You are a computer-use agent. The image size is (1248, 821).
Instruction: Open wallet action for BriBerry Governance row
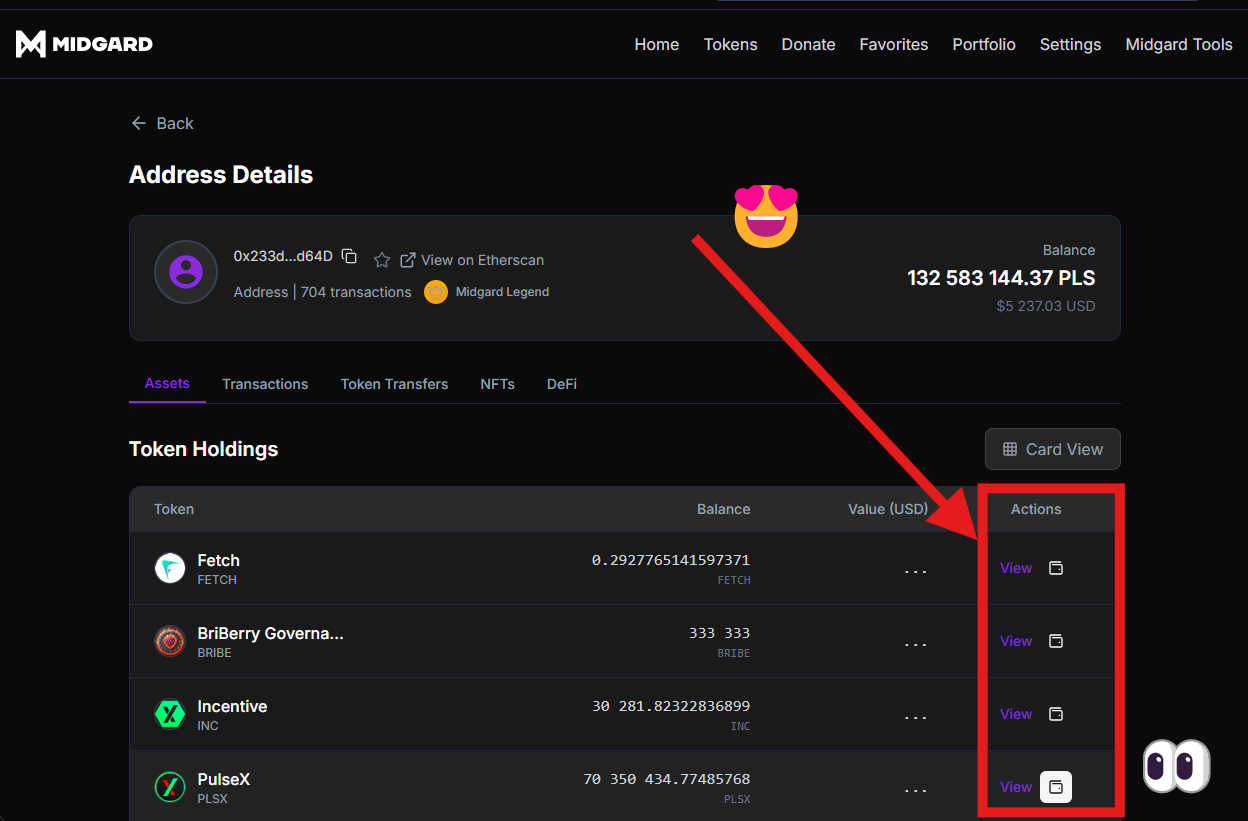(1056, 641)
